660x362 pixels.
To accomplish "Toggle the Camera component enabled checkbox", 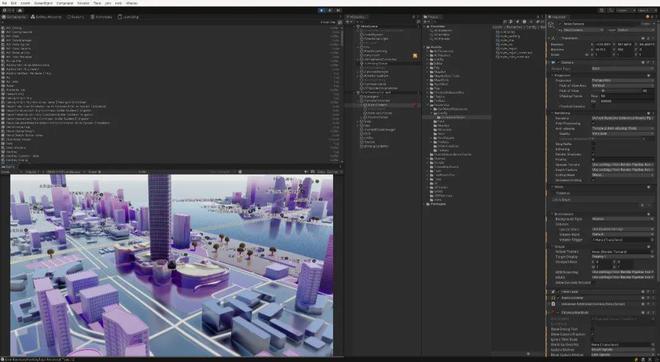I will (559, 62).
